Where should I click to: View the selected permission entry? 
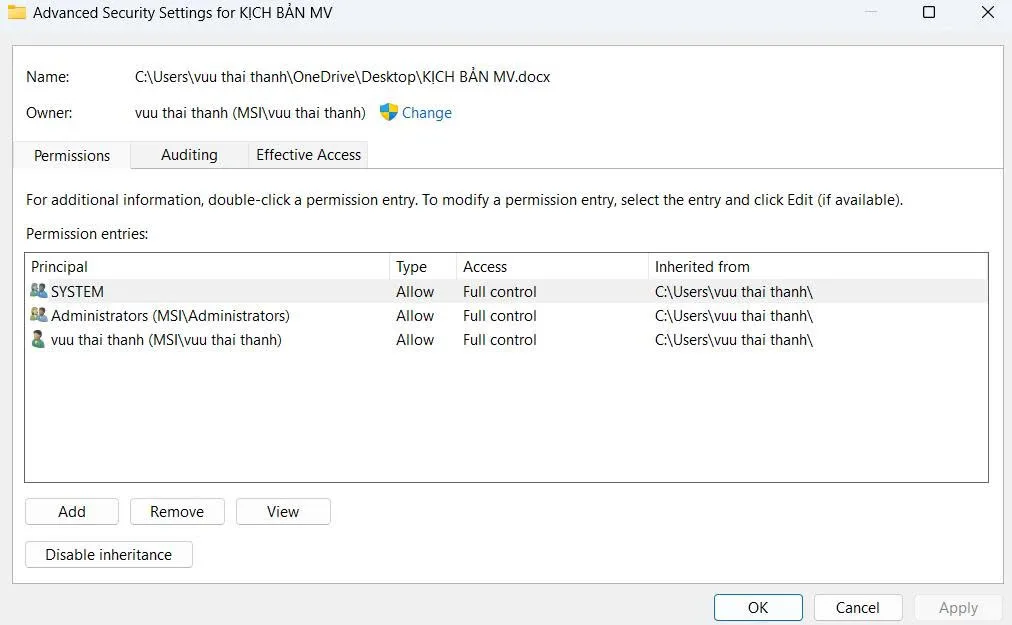(x=283, y=511)
